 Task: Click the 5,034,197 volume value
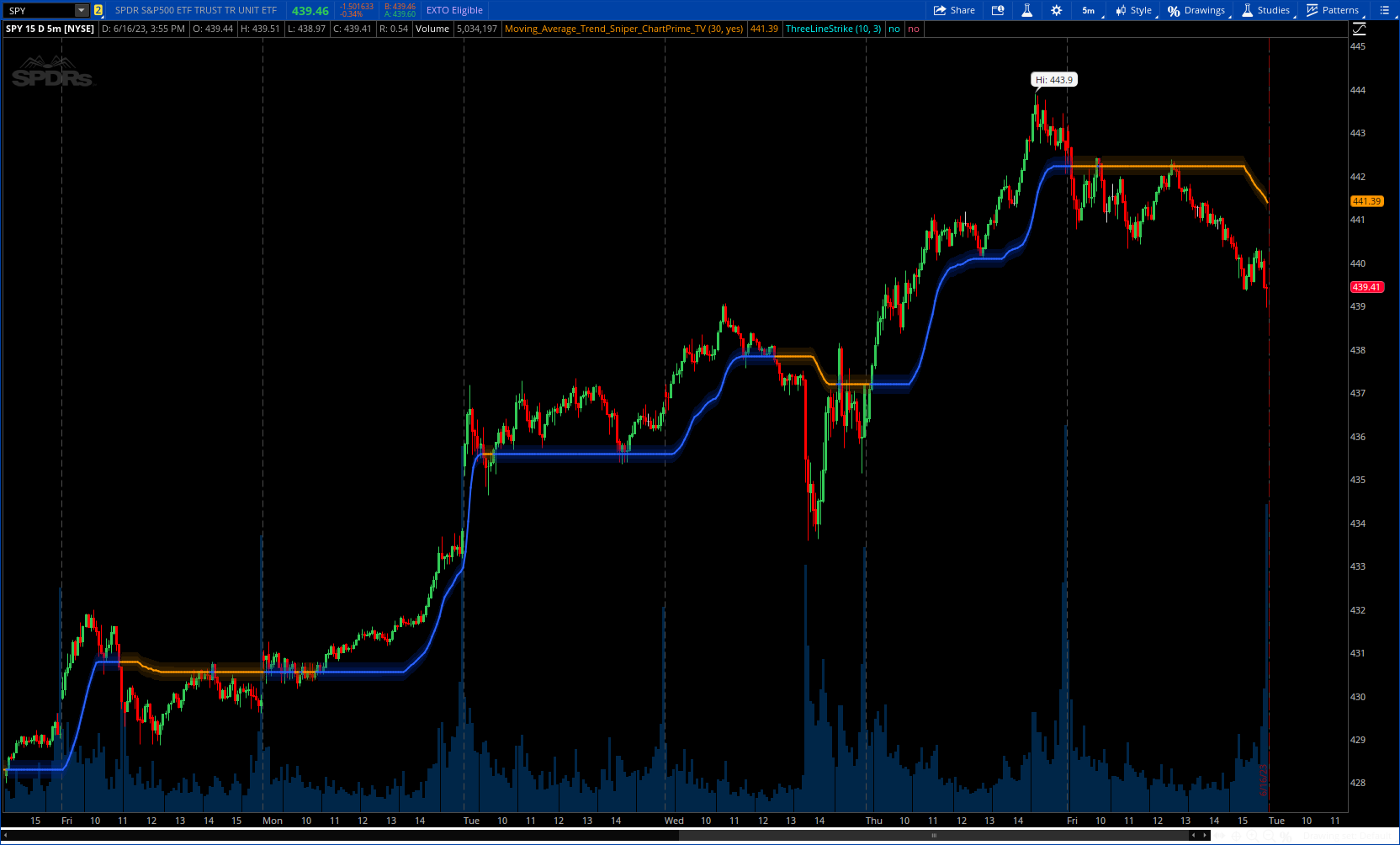[x=477, y=29]
